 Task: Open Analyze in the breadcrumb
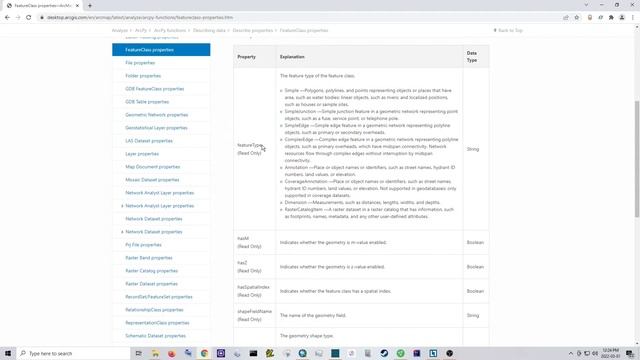(x=120, y=31)
